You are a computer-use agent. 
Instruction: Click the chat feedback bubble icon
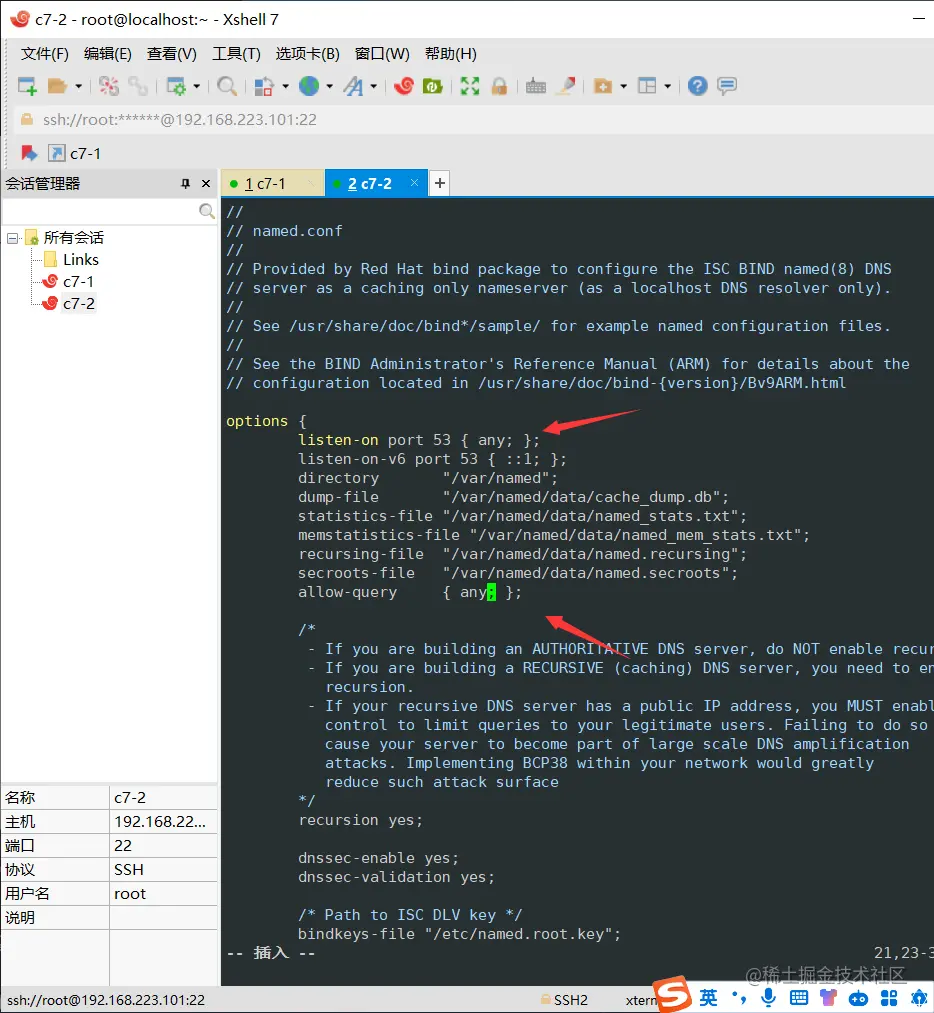(x=727, y=86)
